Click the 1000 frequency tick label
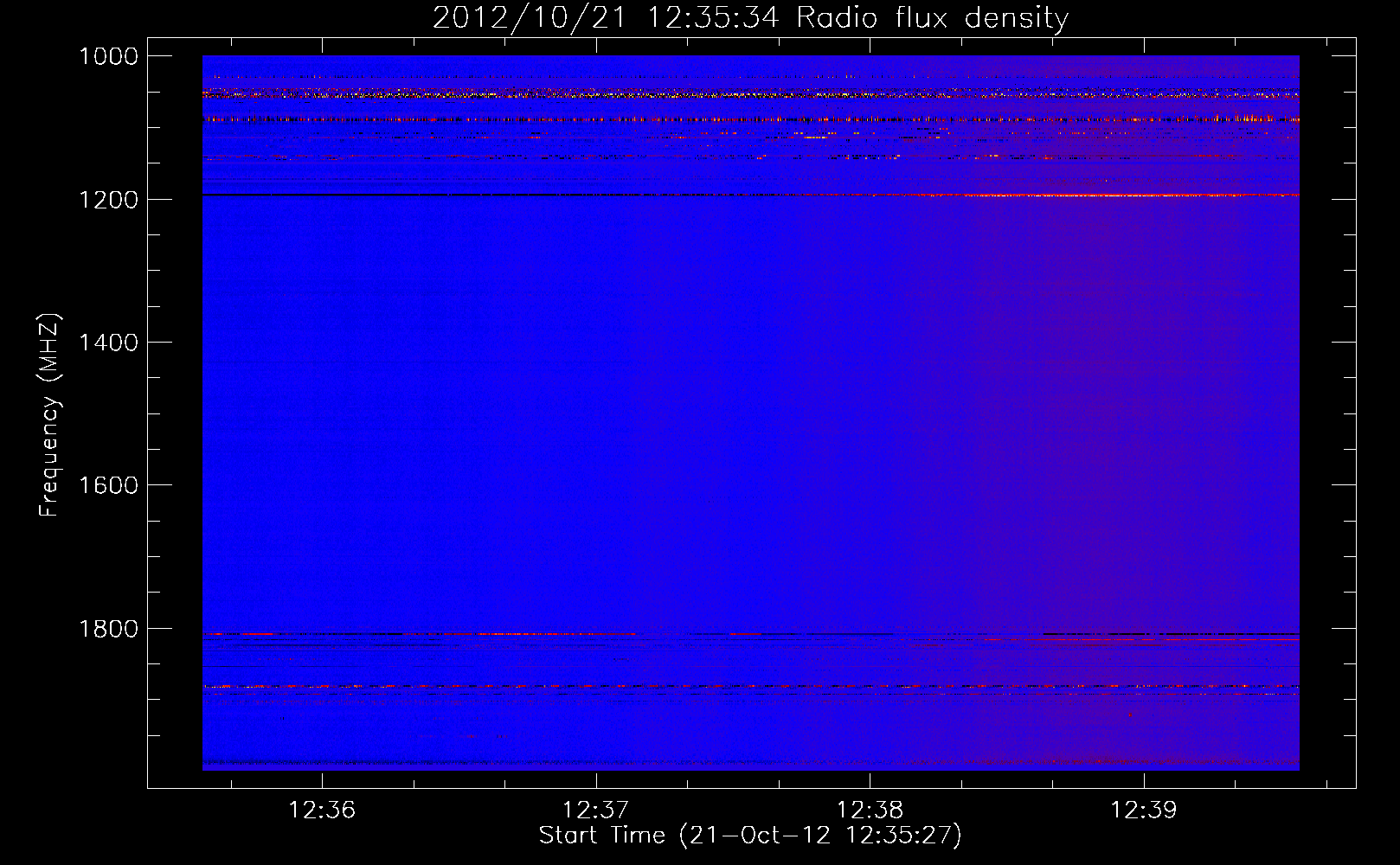The image size is (1400, 865). (x=108, y=56)
